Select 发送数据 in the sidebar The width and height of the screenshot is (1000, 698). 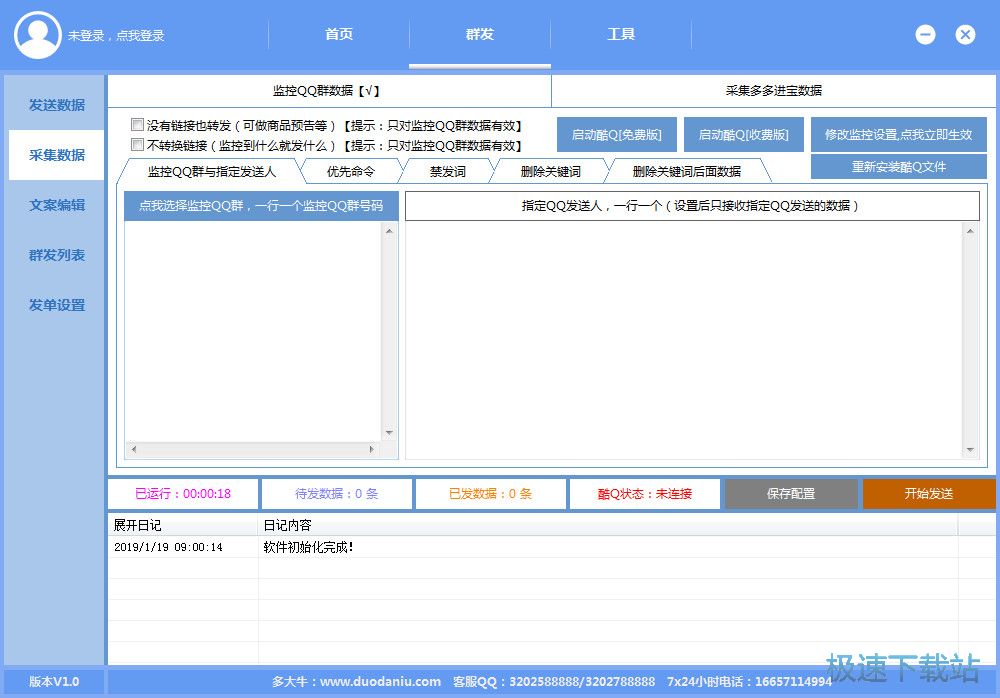(56, 105)
